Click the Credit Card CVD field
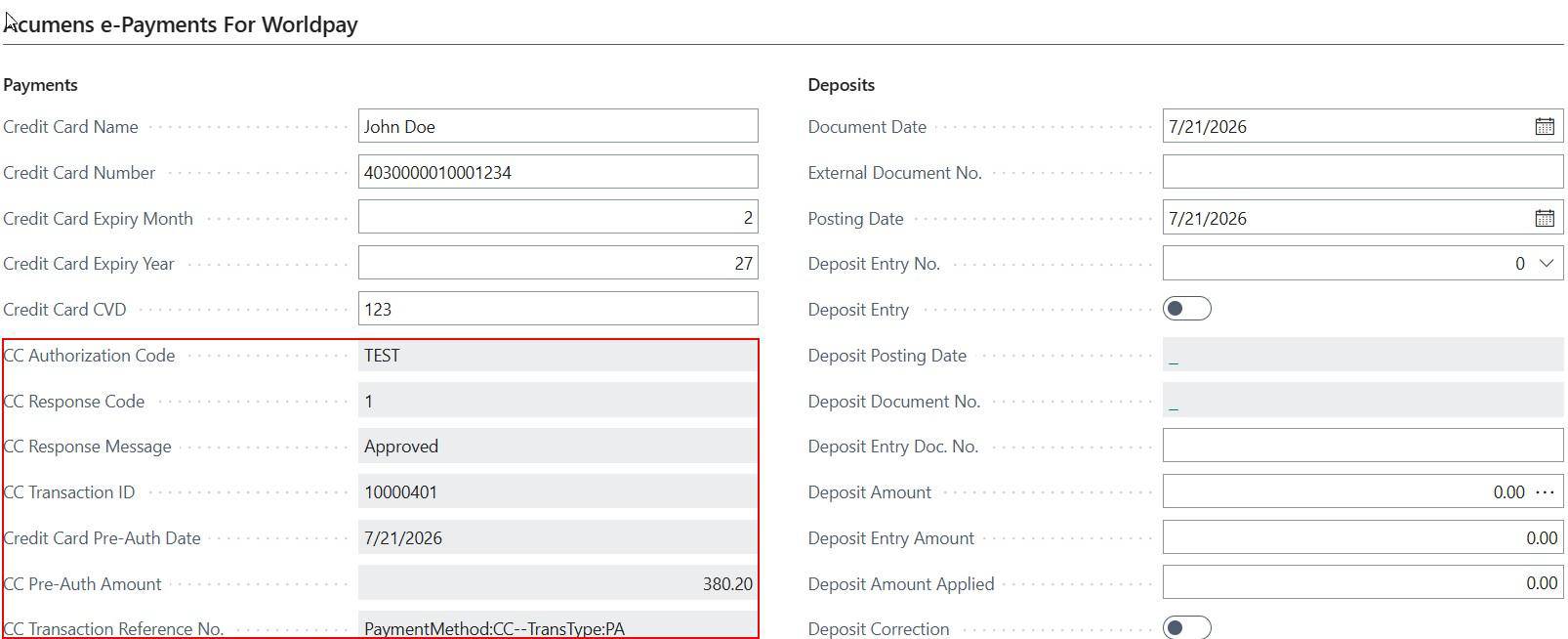This screenshot has width=1568, height=639. tap(557, 309)
